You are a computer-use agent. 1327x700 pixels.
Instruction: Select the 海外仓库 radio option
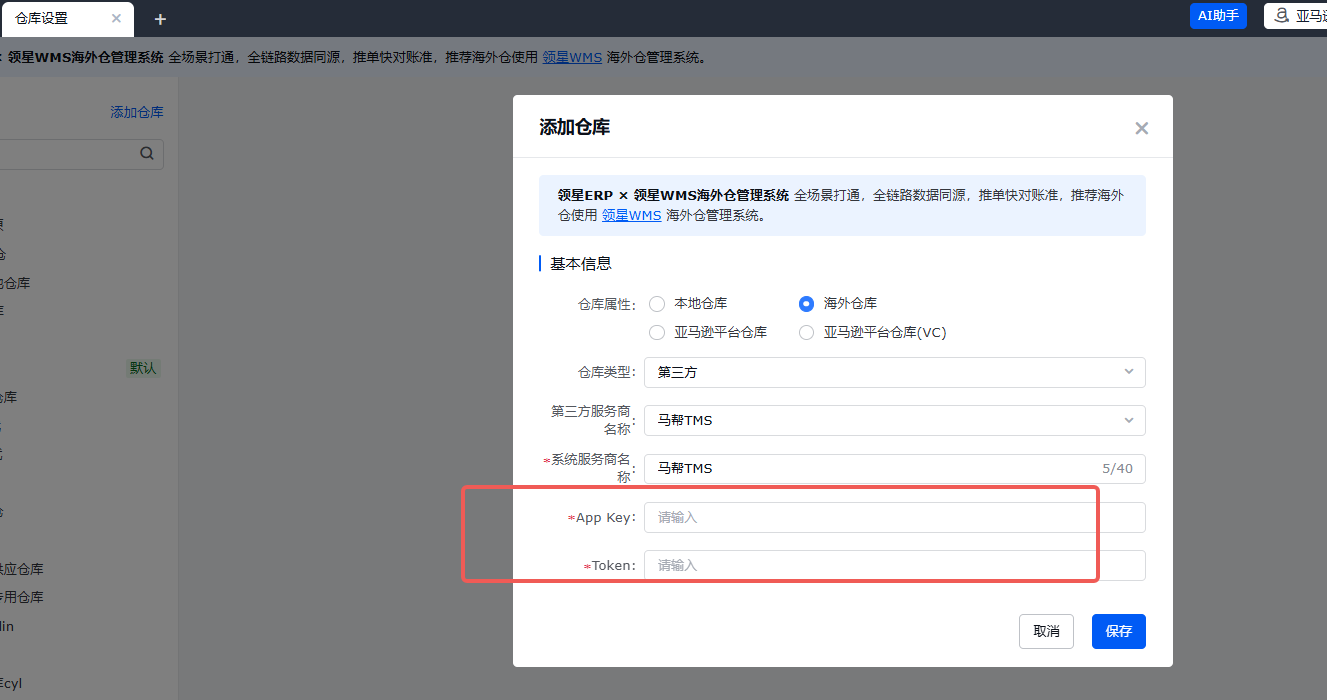pyautogui.click(x=806, y=304)
